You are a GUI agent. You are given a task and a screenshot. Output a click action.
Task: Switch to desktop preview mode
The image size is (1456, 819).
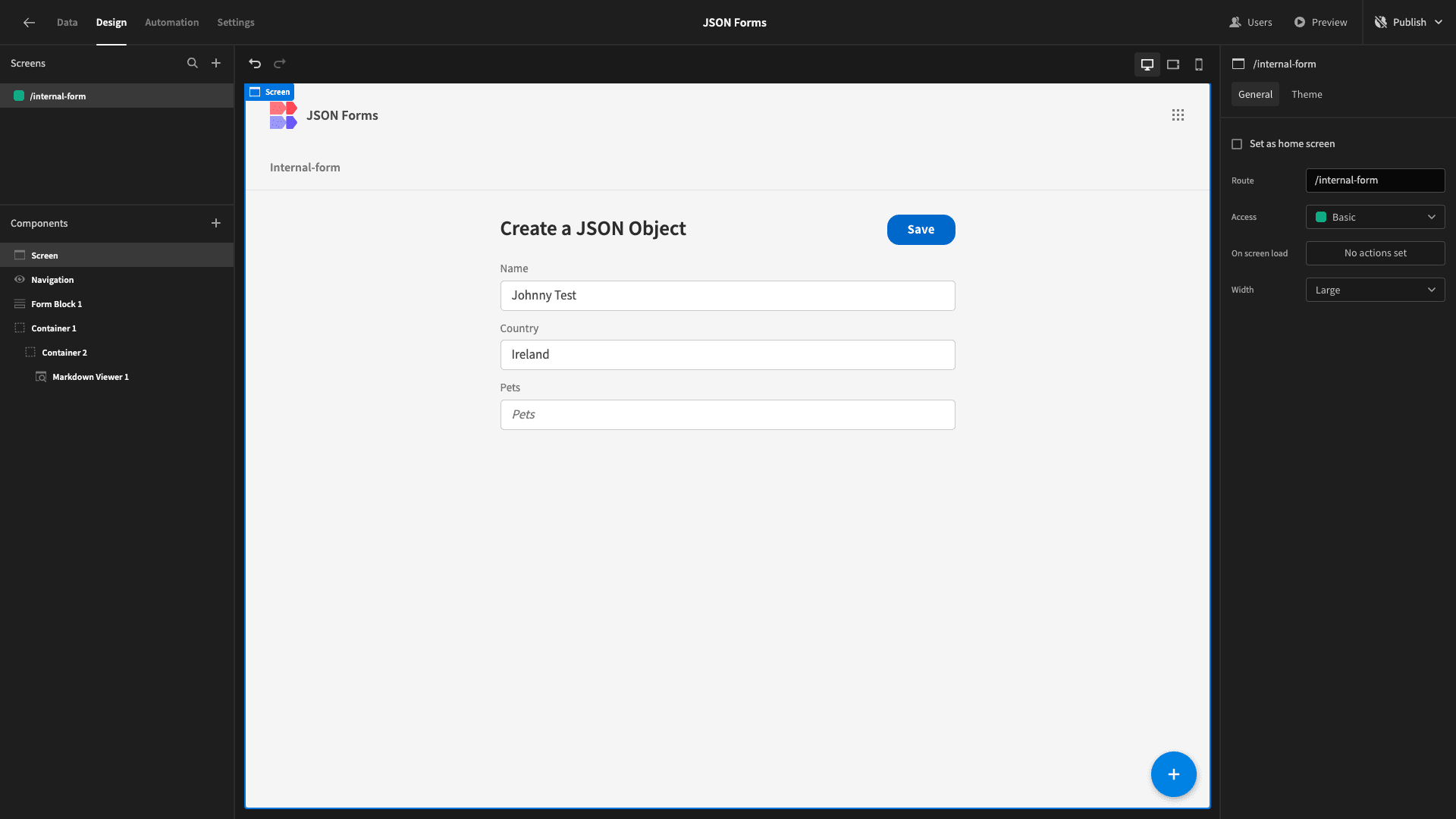click(x=1147, y=63)
